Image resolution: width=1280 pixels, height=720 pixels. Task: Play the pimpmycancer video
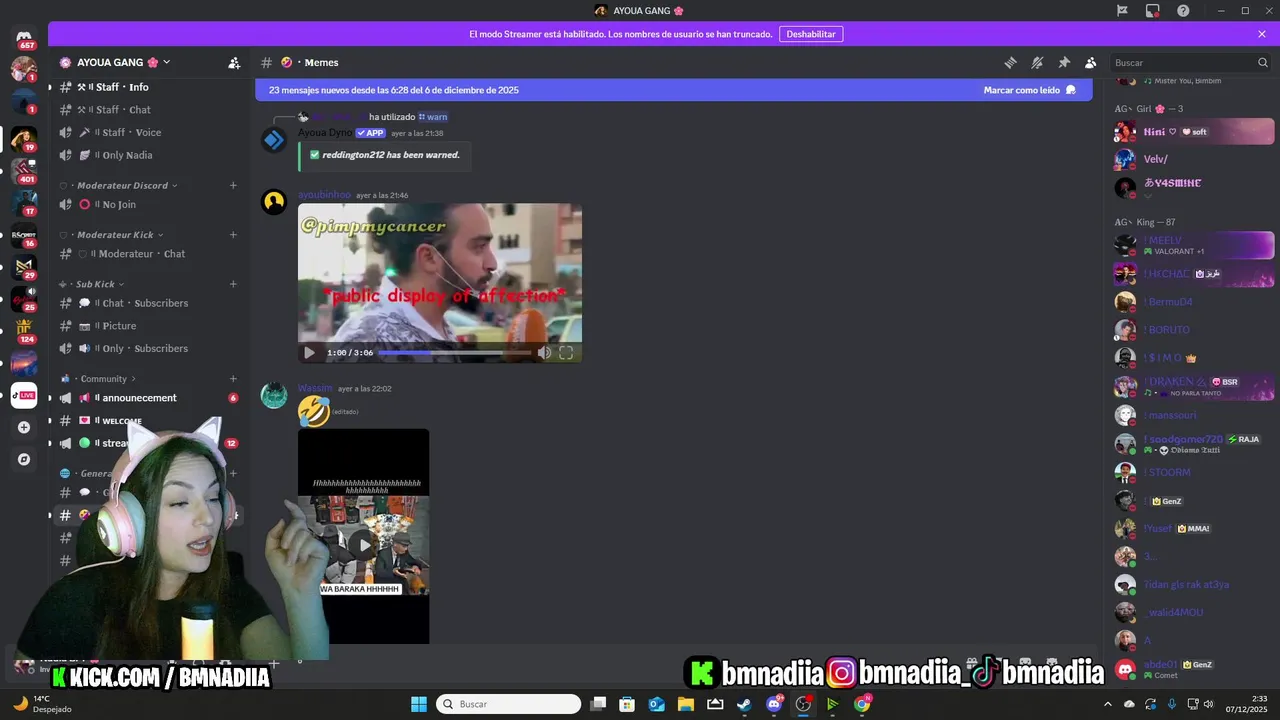(309, 352)
